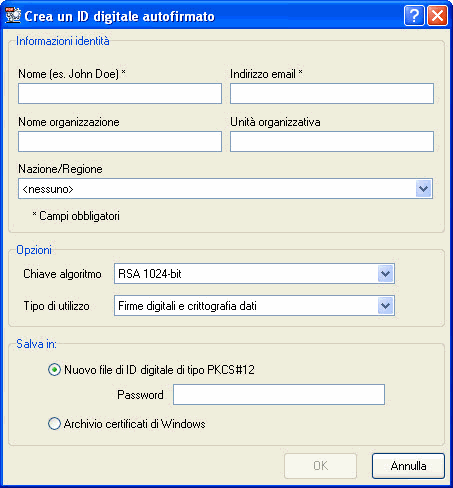
Task: Click the Informazioni identità group heading
Action: [x=63, y=41]
